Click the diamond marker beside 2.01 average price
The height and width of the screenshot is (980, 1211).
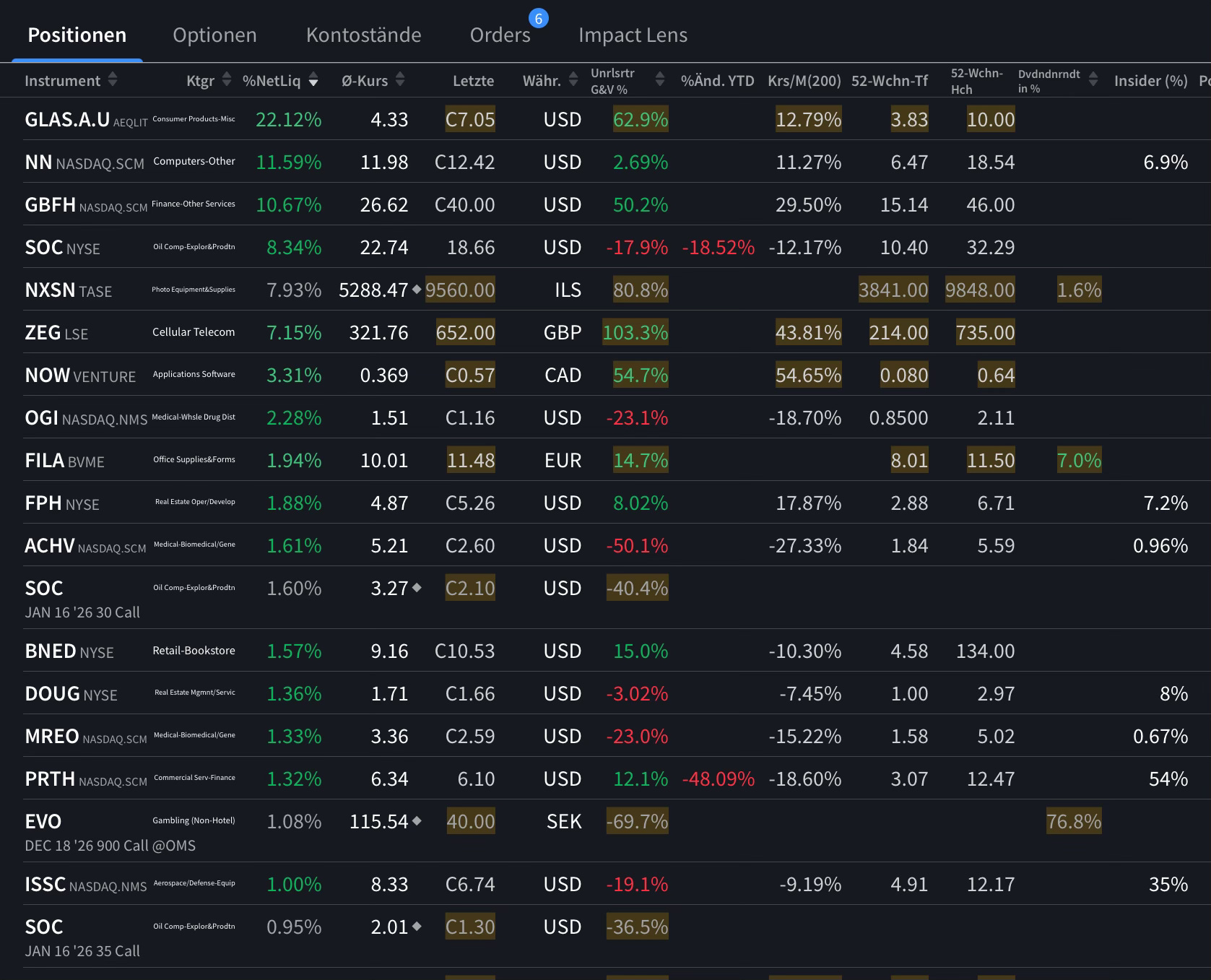point(417,926)
